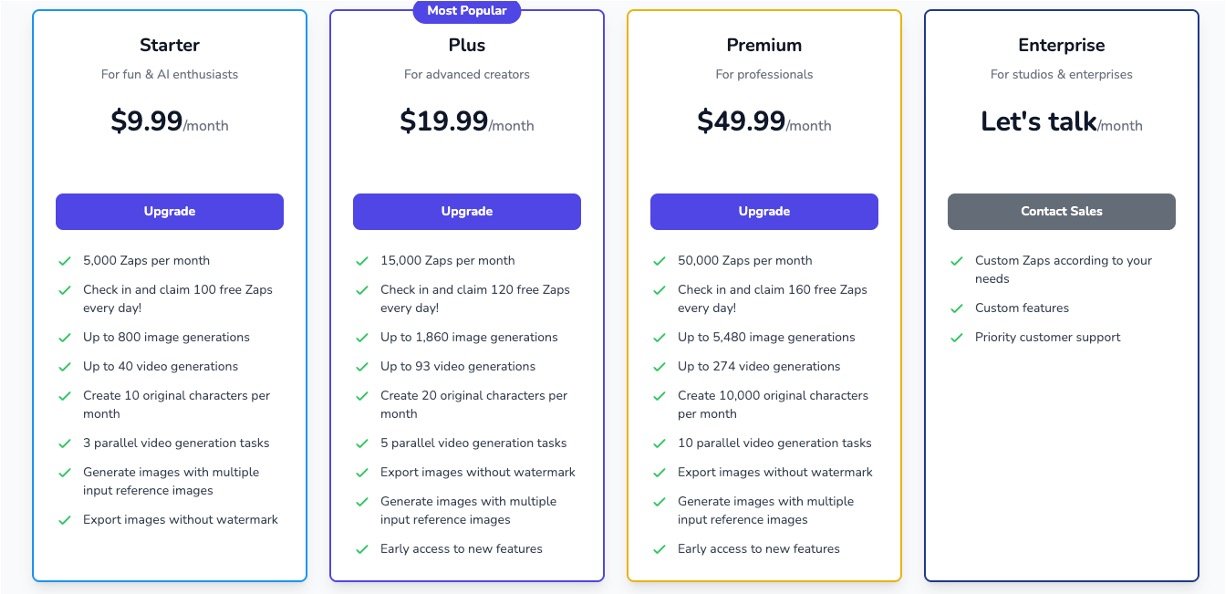Click the Contact Sales button
Viewport: 1226px width, 594px height.
click(1061, 212)
